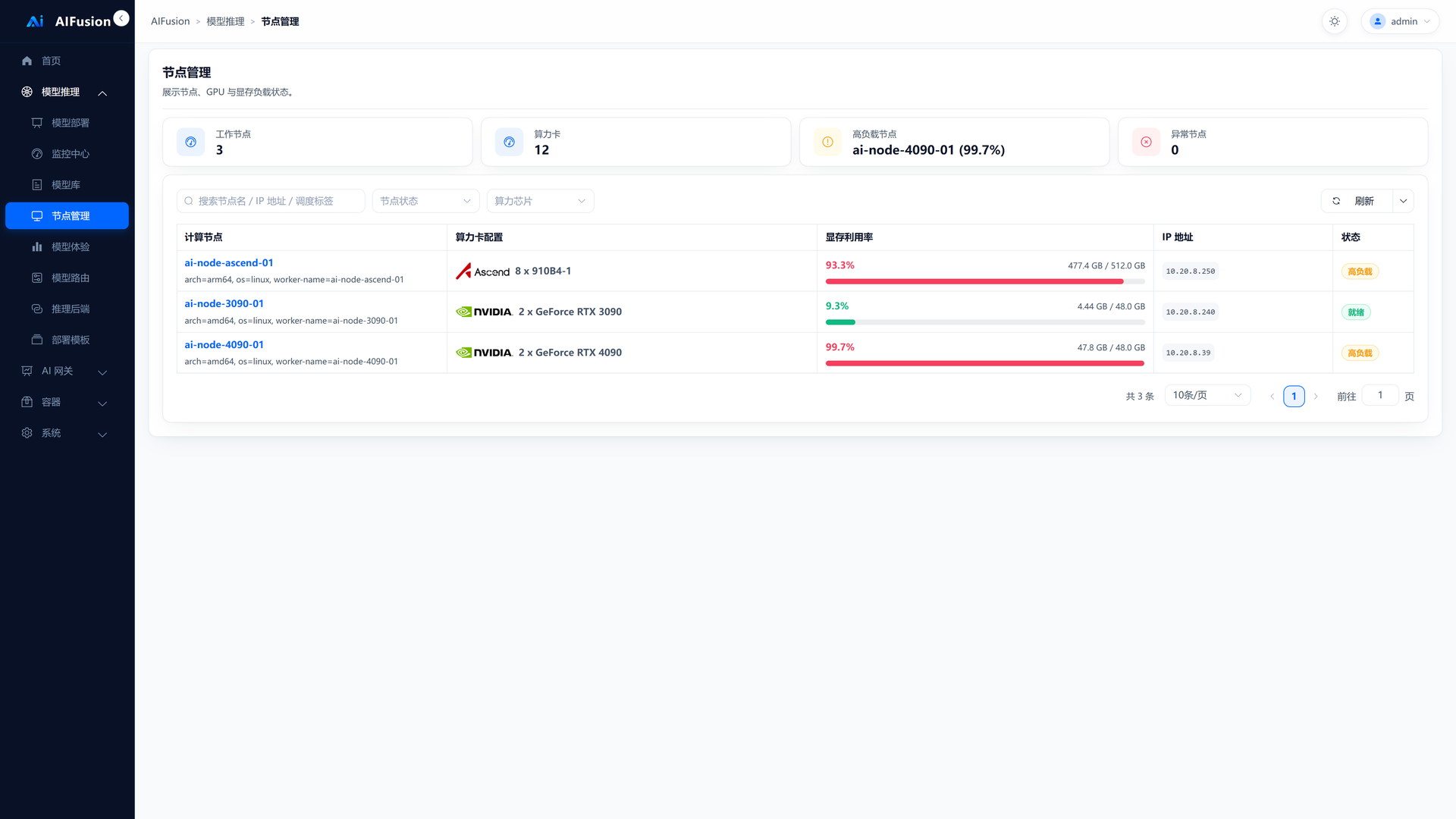
Task: Click the 93.3% memory usage bar
Action: [x=985, y=281]
